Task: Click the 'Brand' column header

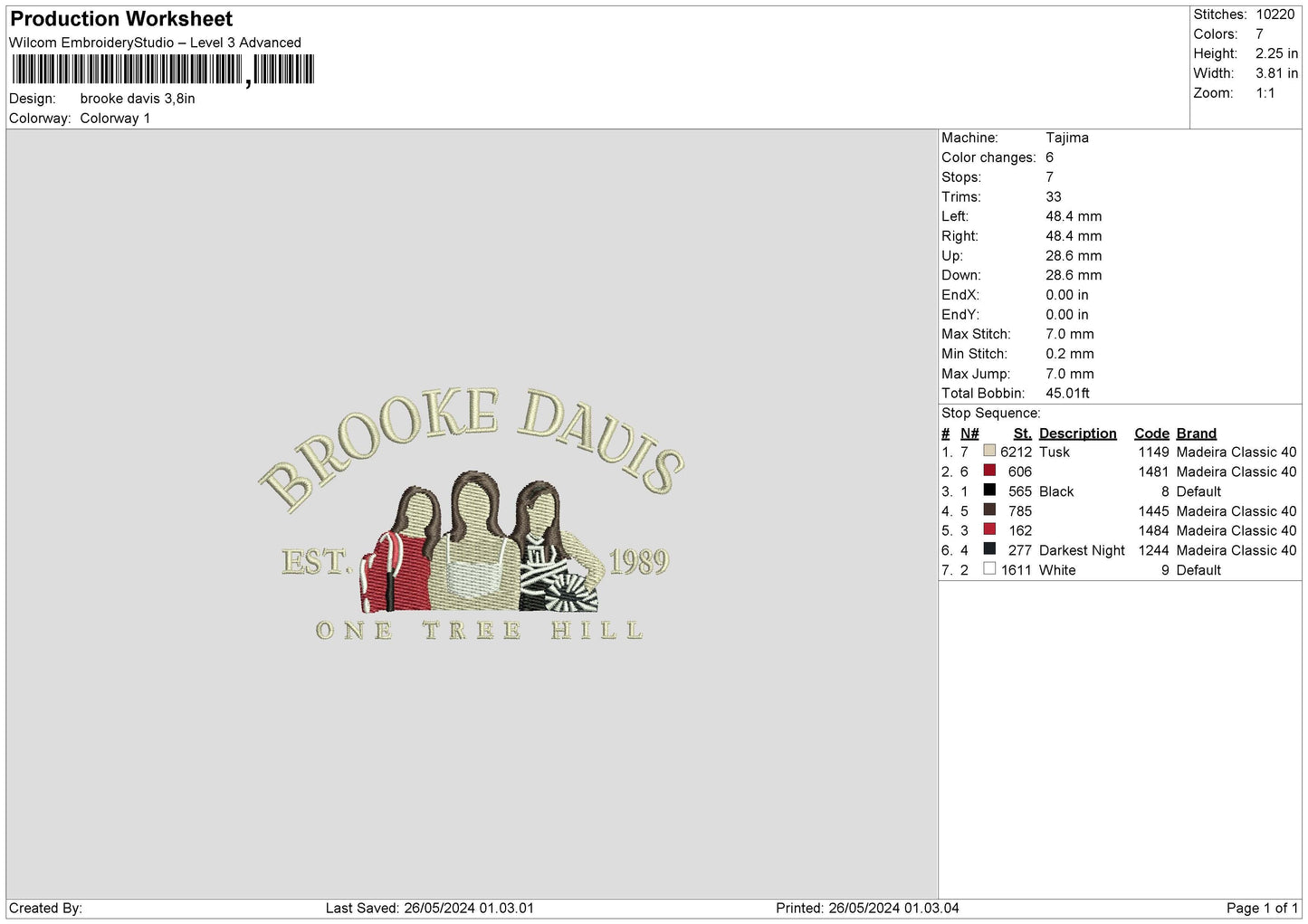Action: (1197, 433)
